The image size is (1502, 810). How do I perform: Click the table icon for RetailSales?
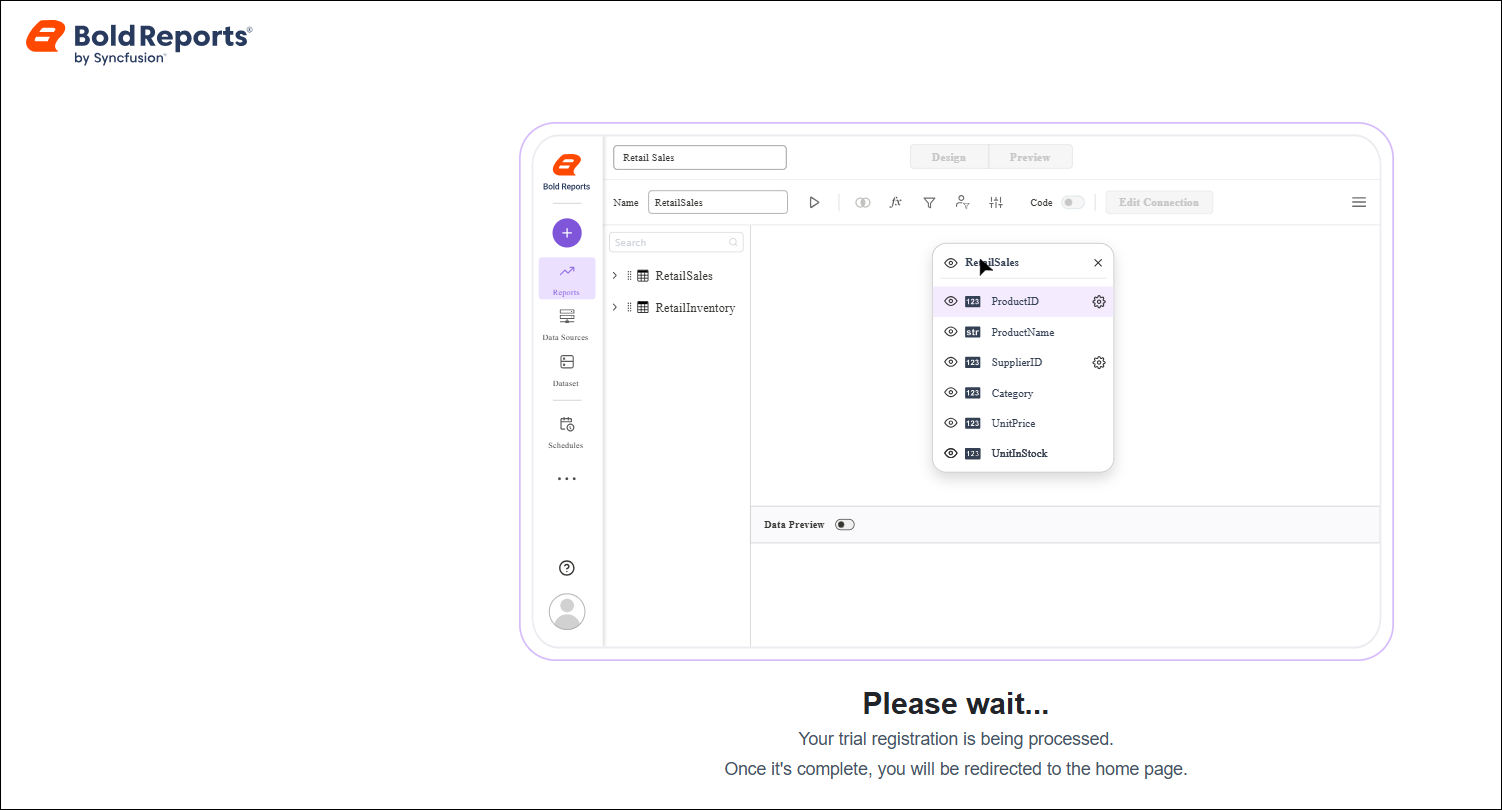pyautogui.click(x=643, y=276)
